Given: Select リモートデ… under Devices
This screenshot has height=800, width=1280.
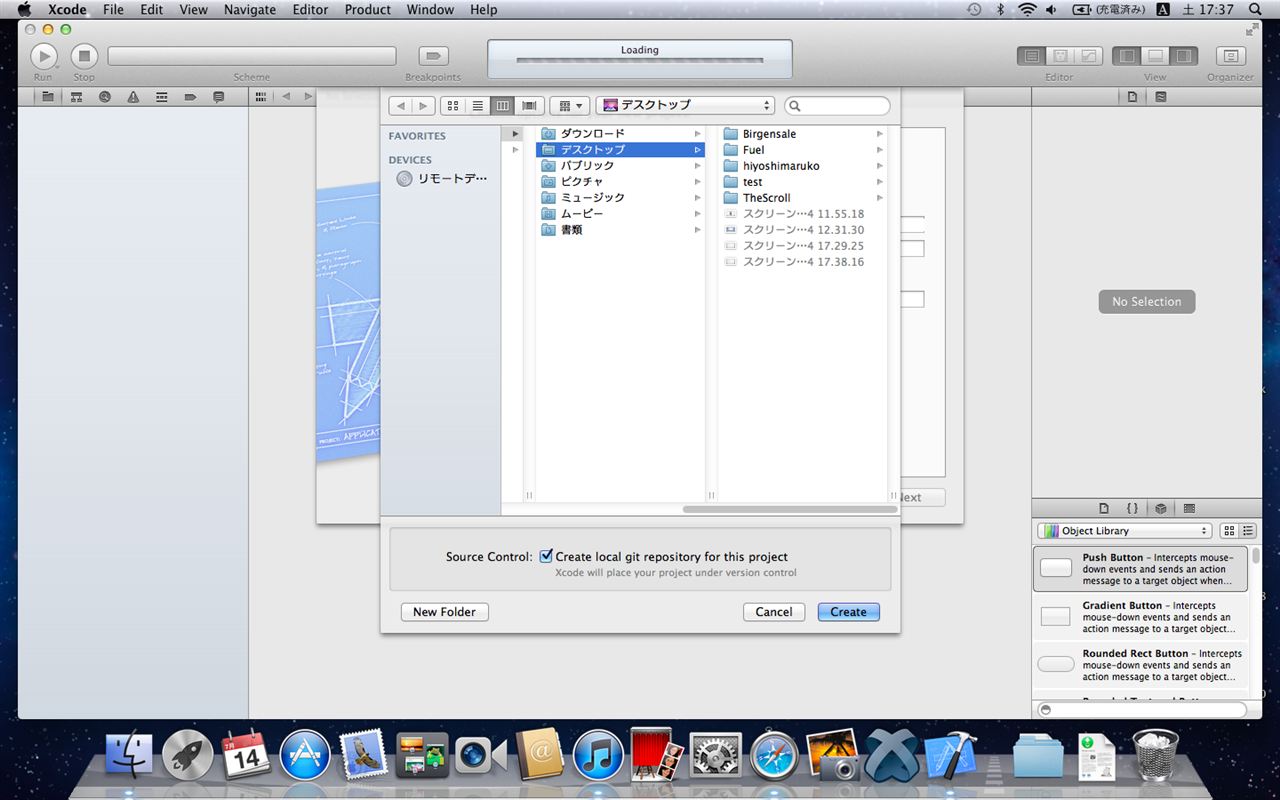Looking at the screenshot, I should tap(442, 178).
